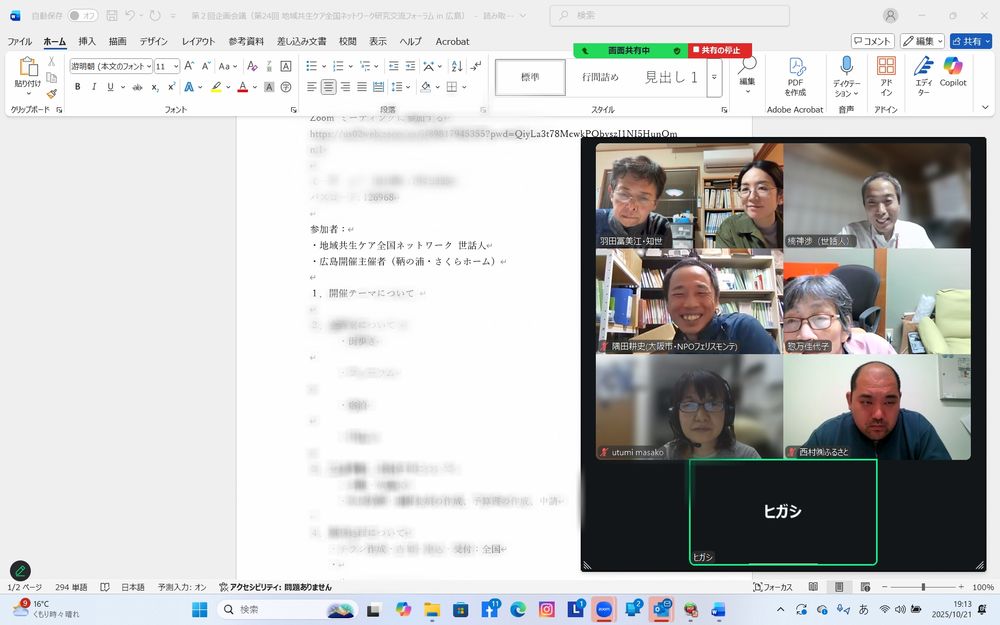Expand the Styles gallery more arrow
Screen dimensions: 1000x625
point(714,77)
